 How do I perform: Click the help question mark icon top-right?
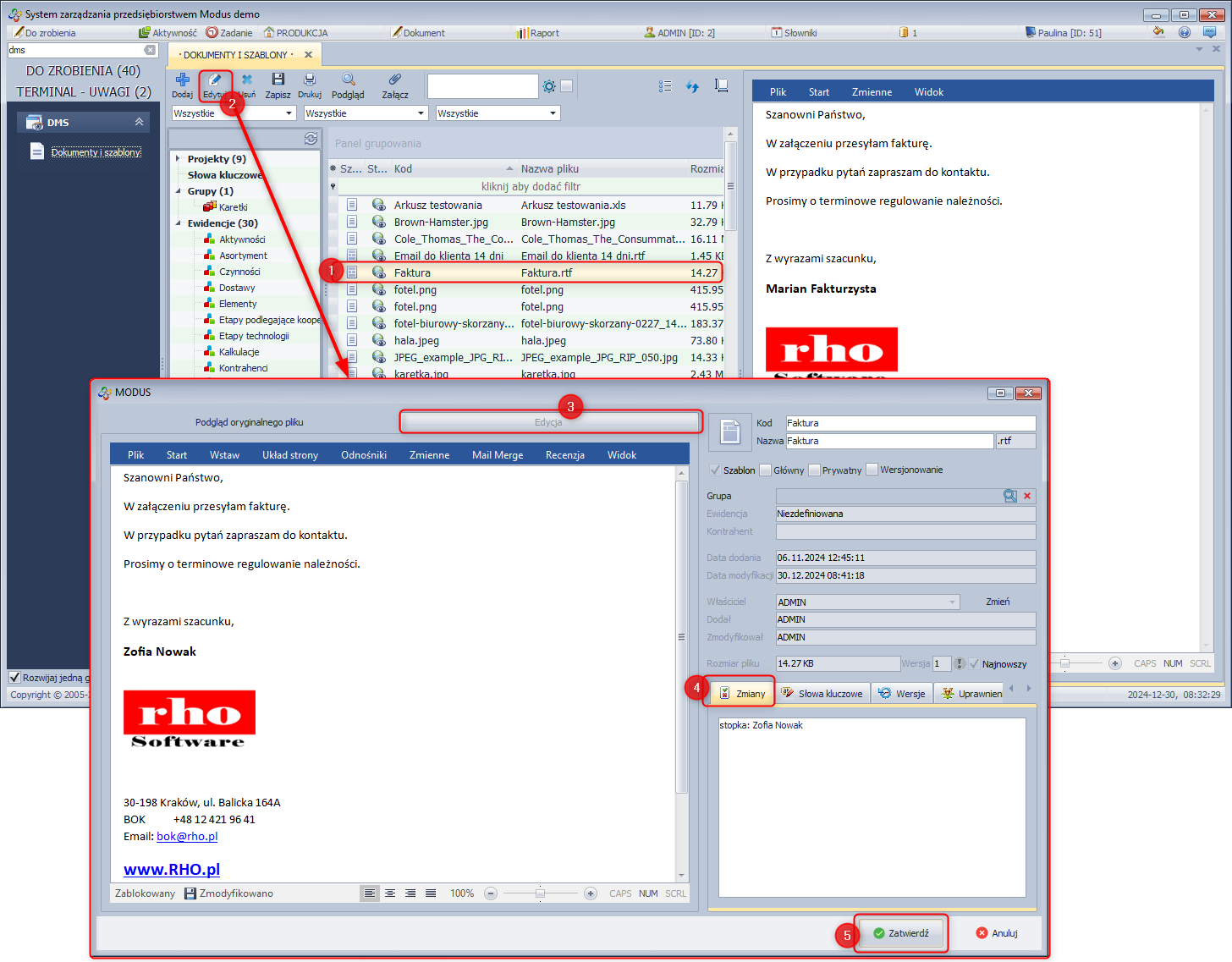tap(1185, 32)
